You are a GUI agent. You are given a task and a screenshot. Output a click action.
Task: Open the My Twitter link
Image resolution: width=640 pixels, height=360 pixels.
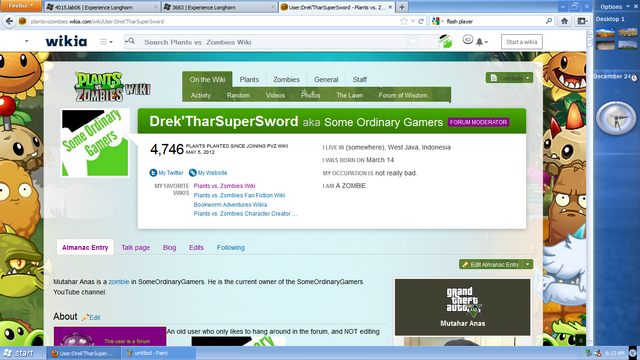click(166, 173)
